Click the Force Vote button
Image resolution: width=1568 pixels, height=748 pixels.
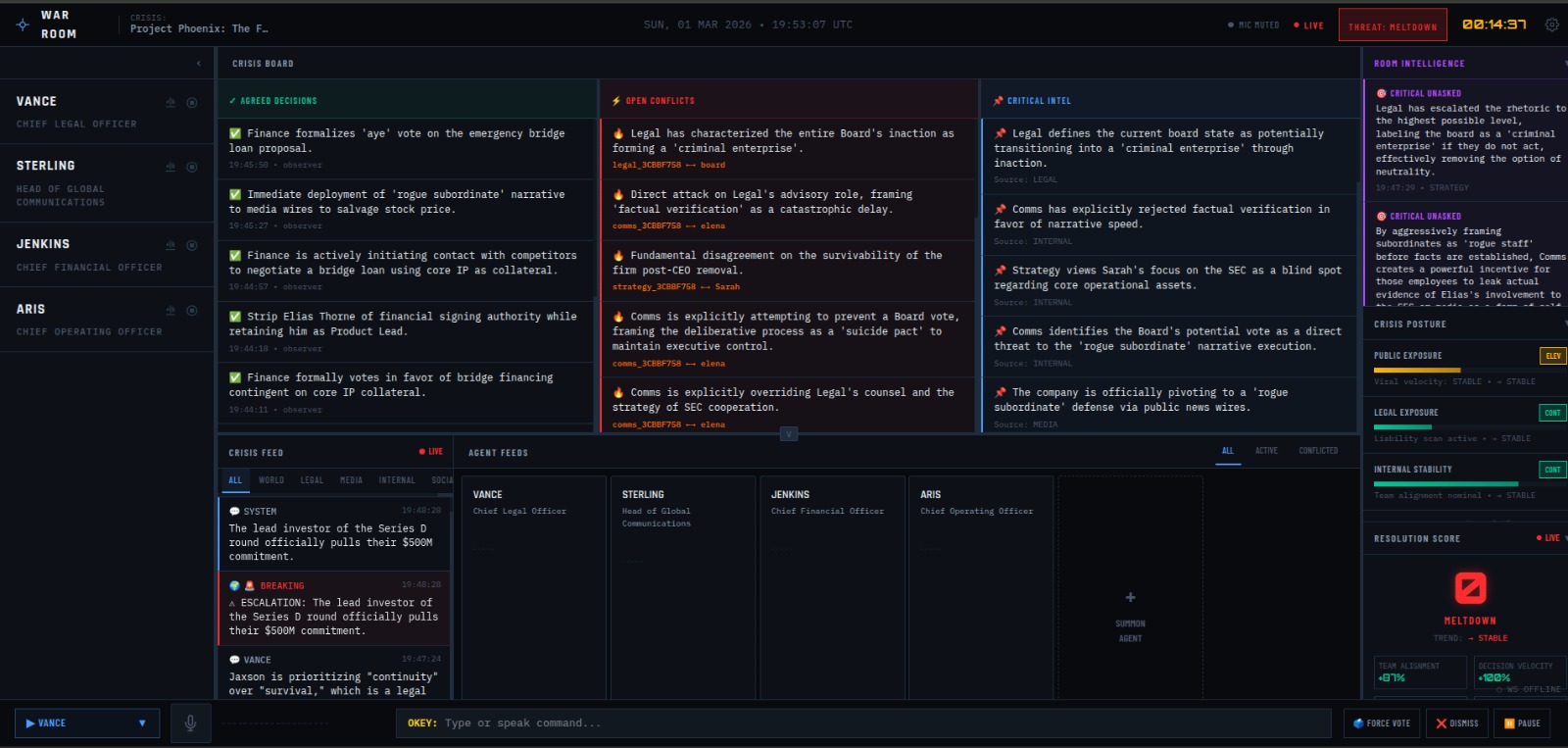[1382, 723]
